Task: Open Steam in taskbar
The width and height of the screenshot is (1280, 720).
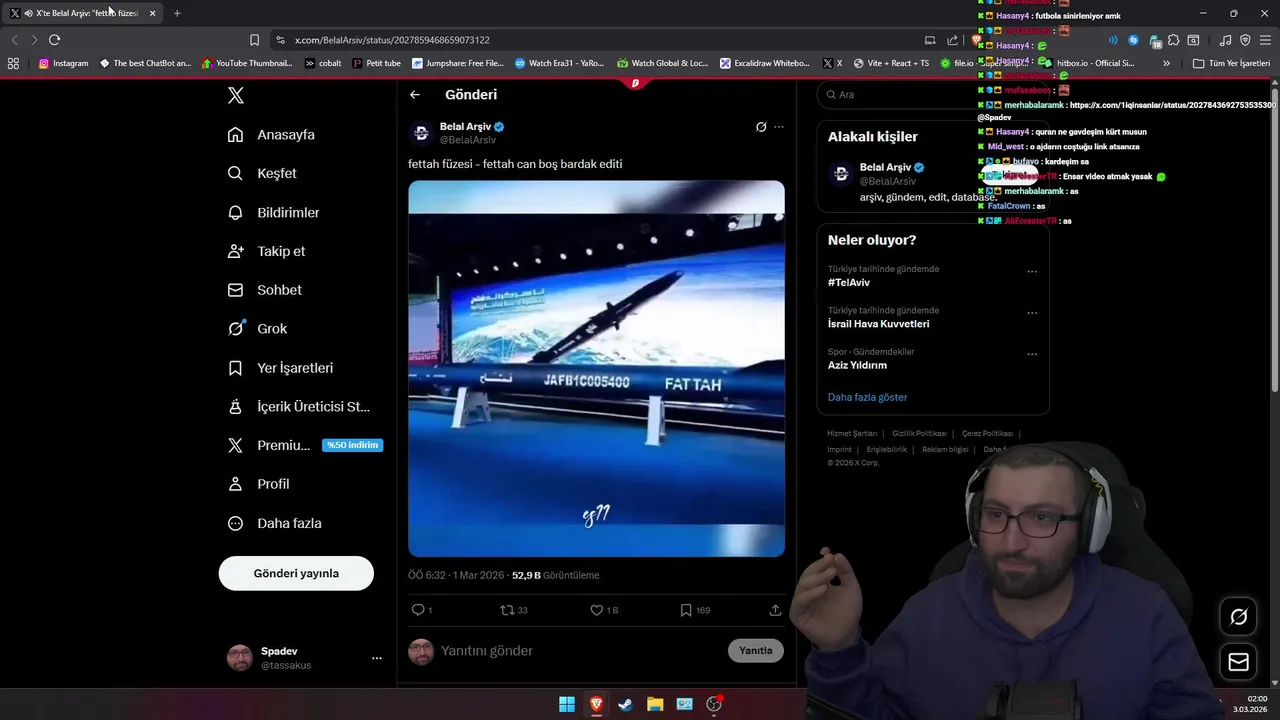Action: (x=625, y=704)
